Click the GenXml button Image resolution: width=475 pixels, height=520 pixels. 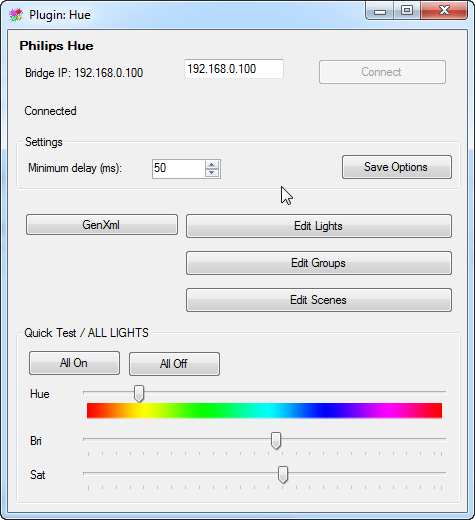(102, 225)
